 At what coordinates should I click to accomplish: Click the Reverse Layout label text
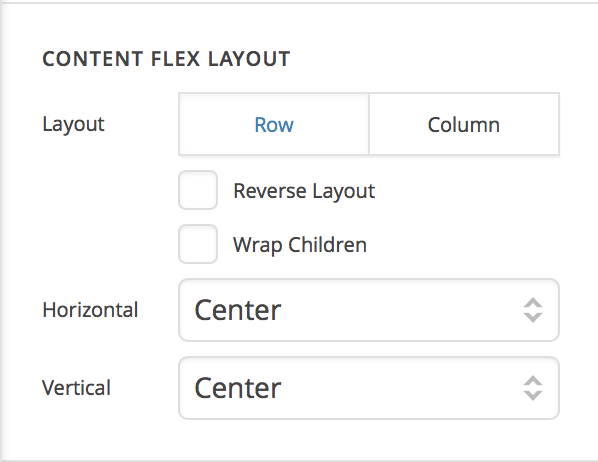[x=304, y=191]
